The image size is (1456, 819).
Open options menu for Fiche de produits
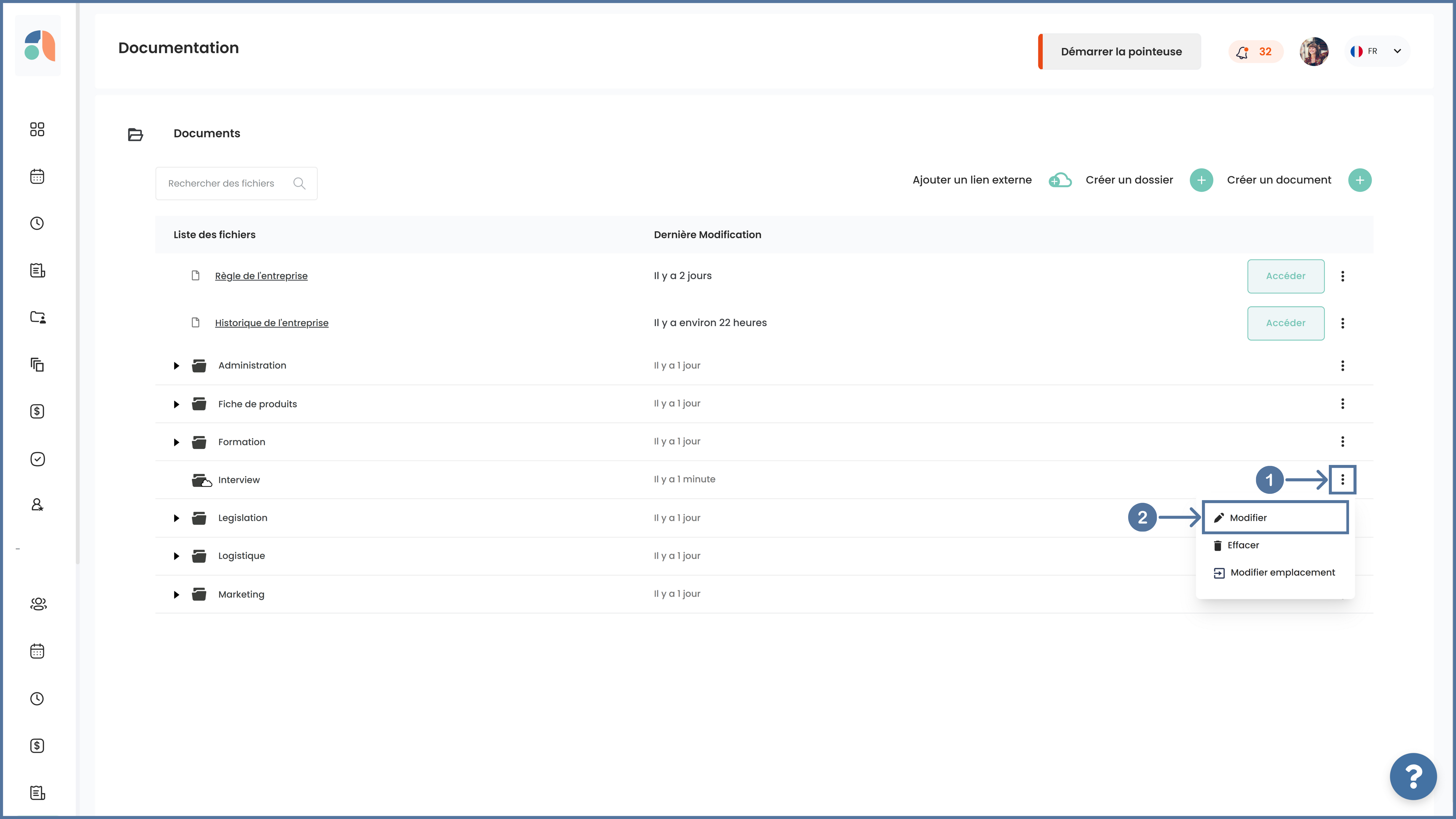1342,404
